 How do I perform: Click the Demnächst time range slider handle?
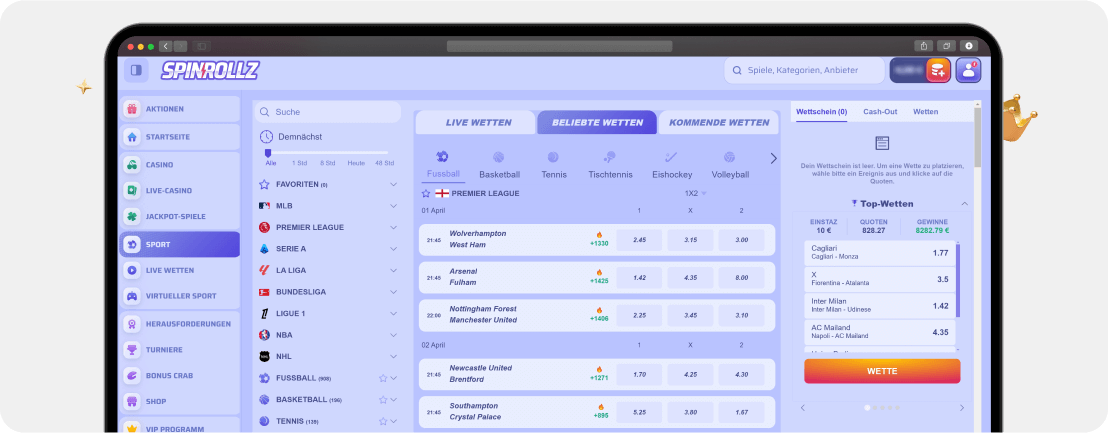click(268, 153)
